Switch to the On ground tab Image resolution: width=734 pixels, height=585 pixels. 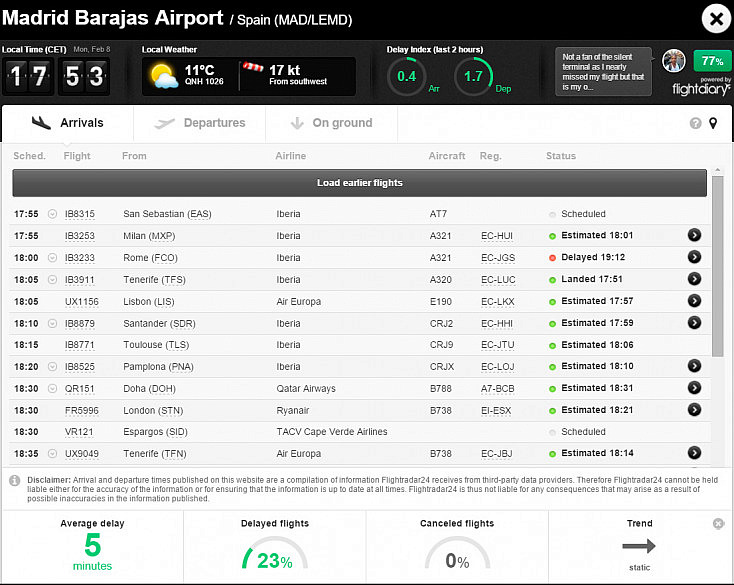331,123
